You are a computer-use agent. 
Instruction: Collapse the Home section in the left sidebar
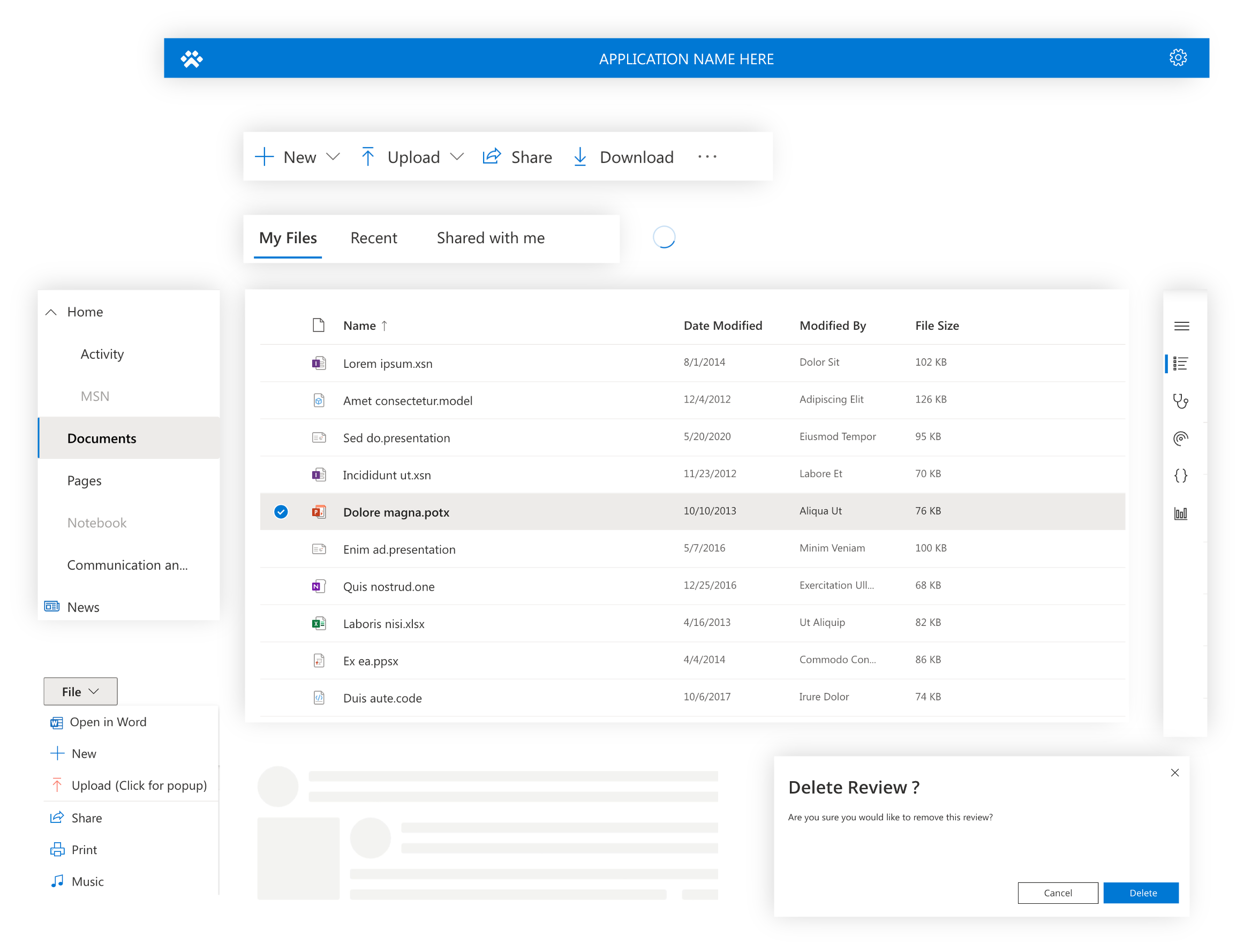(52, 311)
